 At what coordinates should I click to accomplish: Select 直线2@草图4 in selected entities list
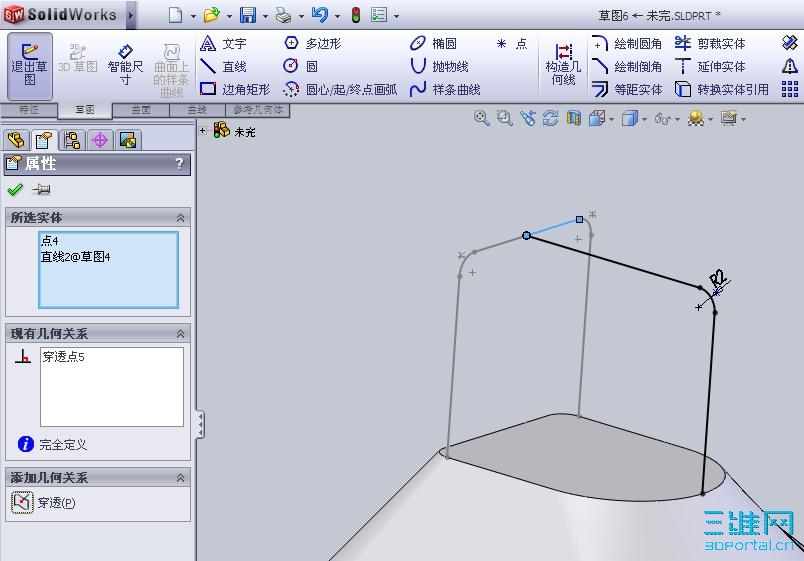75,256
